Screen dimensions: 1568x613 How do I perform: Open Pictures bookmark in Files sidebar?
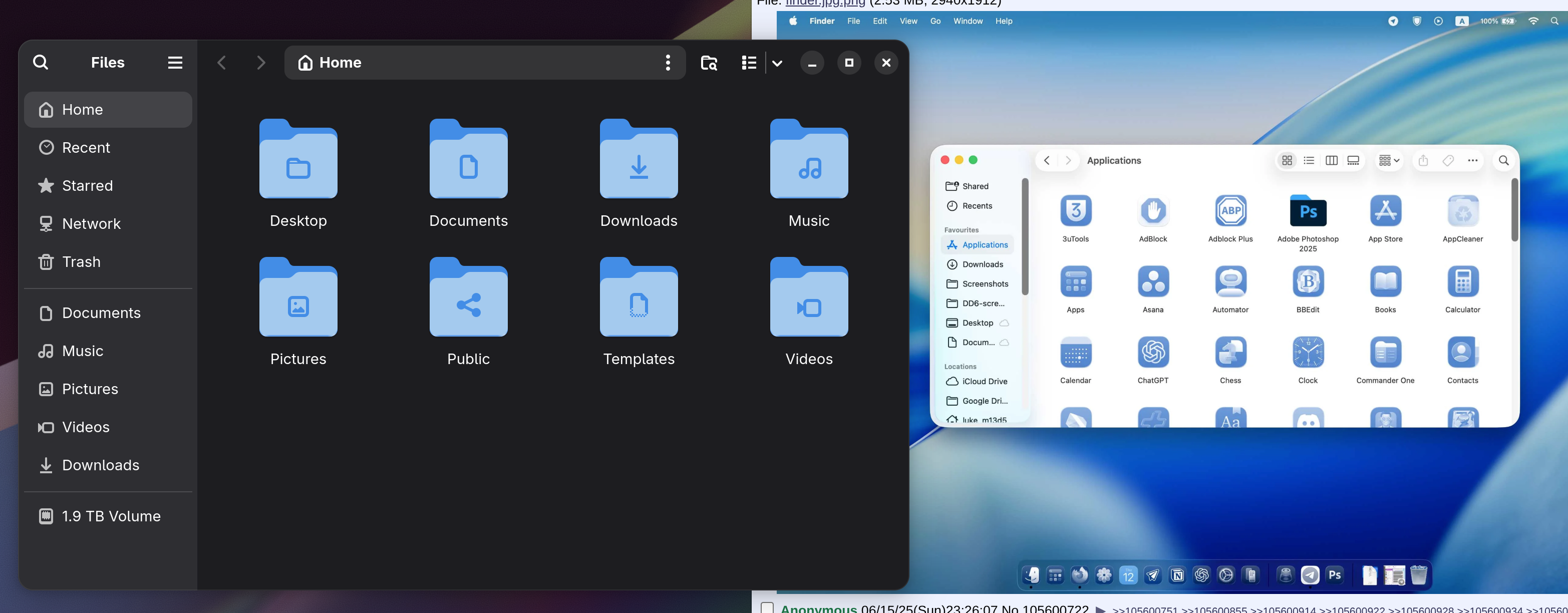pos(108,389)
